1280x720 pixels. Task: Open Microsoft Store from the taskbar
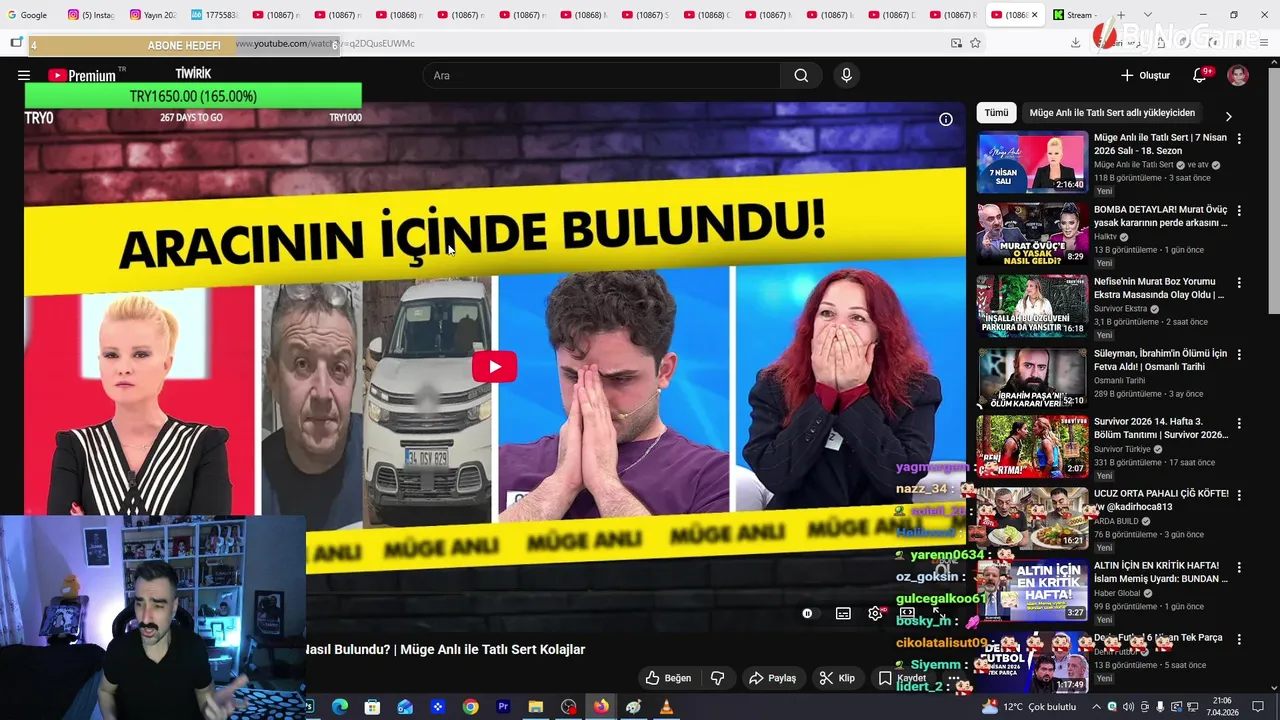tap(372, 707)
